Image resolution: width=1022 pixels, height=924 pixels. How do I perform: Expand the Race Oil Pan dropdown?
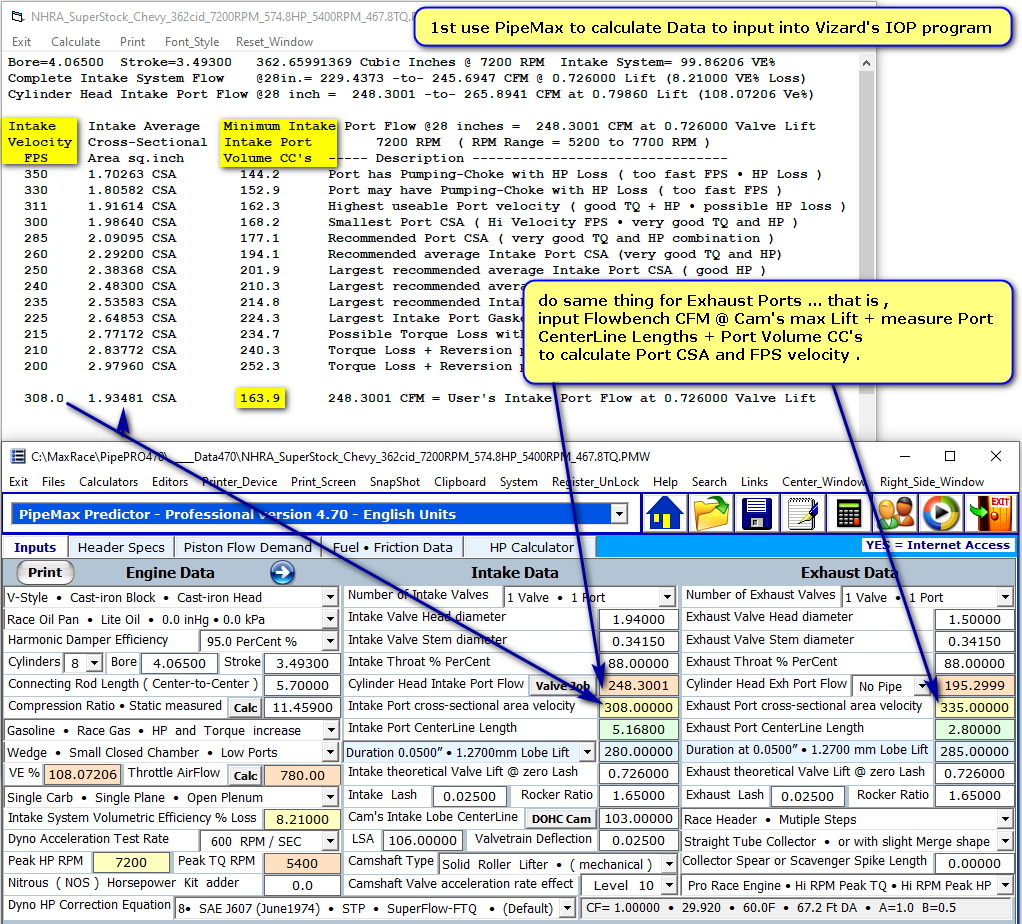pyautogui.click(x=330, y=619)
